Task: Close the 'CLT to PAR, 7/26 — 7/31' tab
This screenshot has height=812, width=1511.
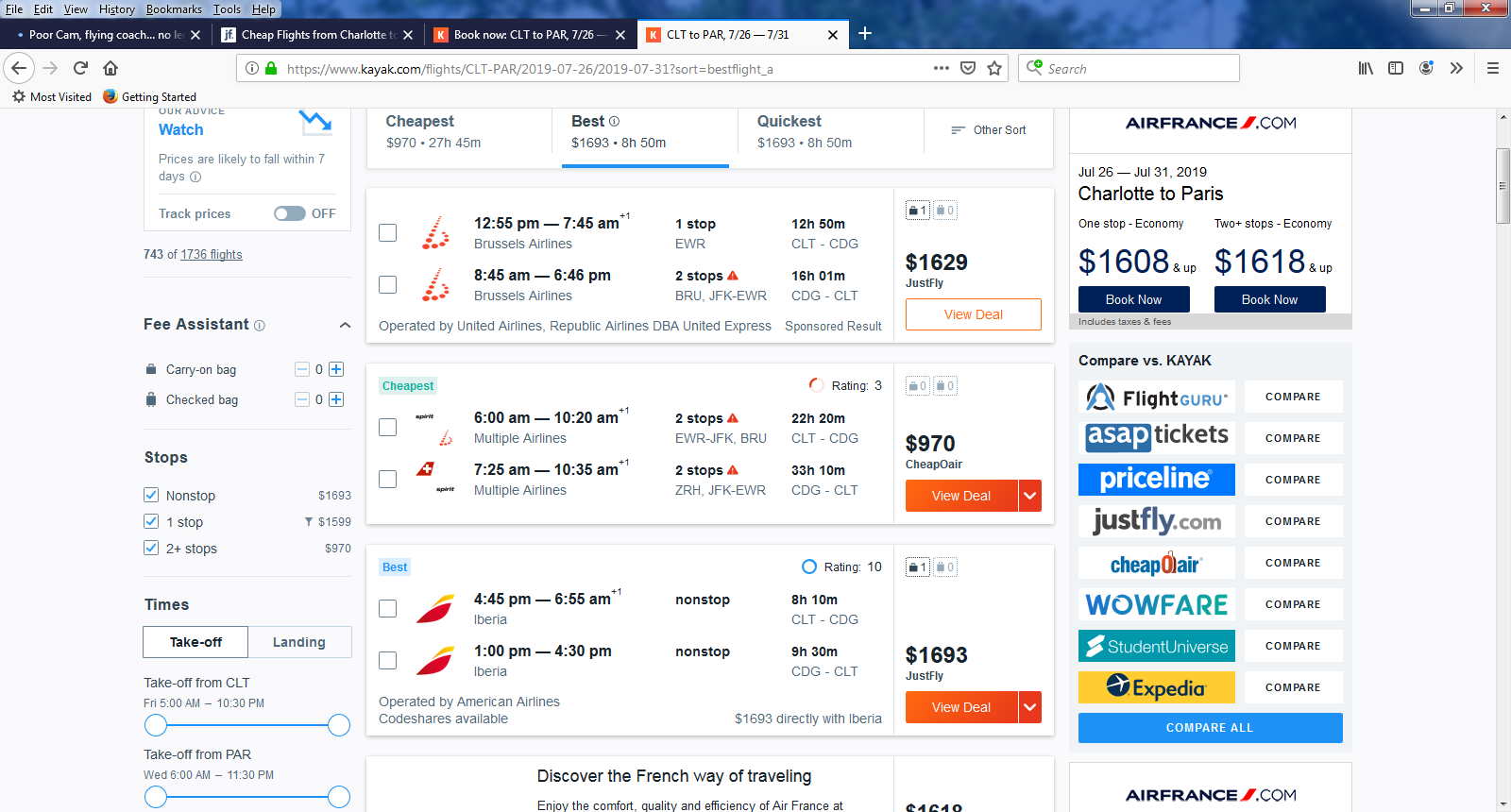Action: click(832, 35)
